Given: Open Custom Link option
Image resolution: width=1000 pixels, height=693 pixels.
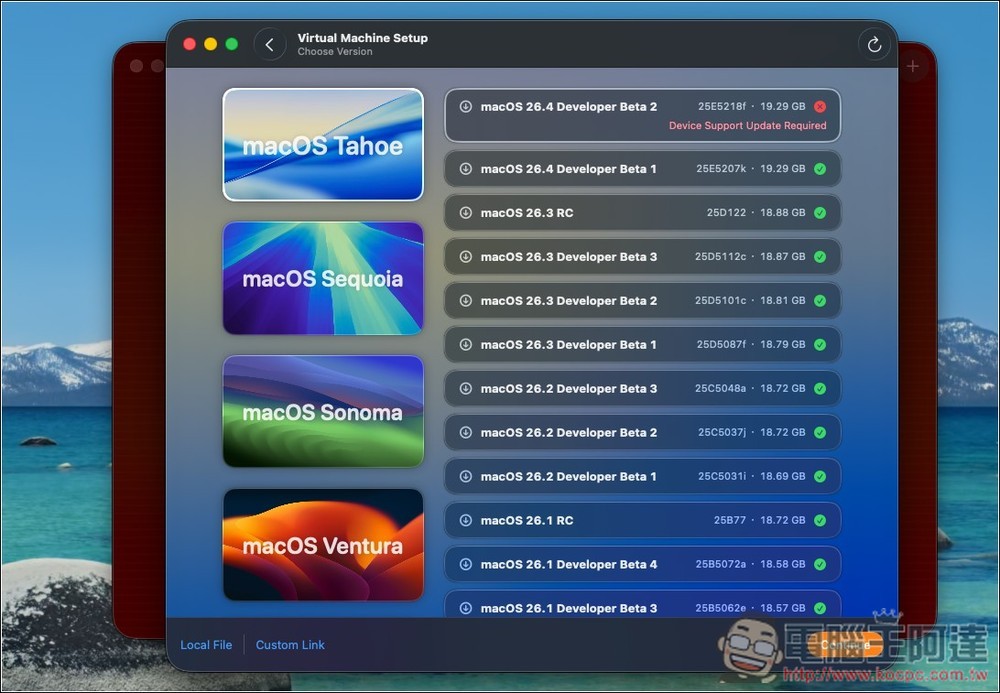Looking at the screenshot, I should pyautogui.click(x=290, y=645).
